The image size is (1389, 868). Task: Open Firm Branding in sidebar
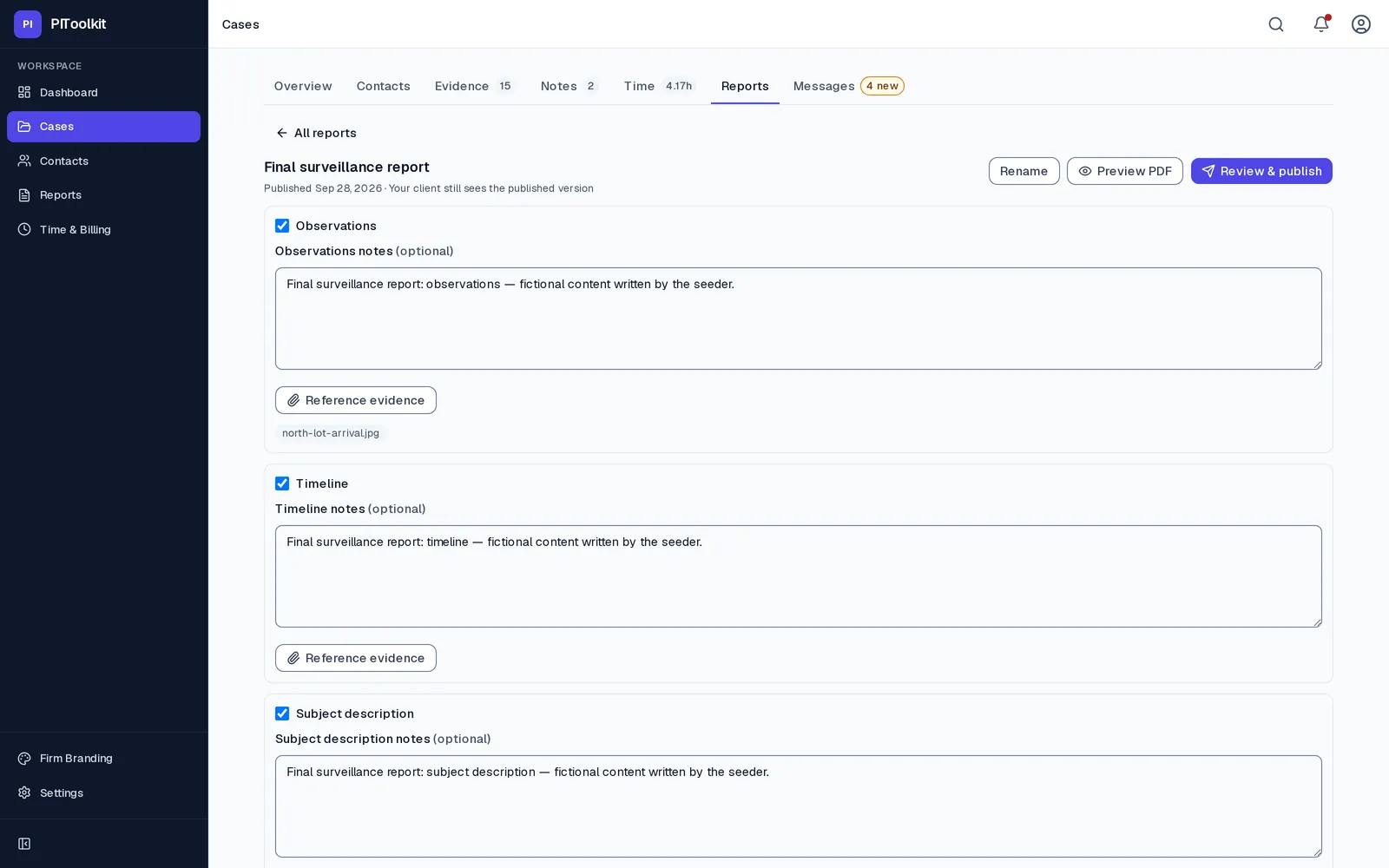pos(103,758)
